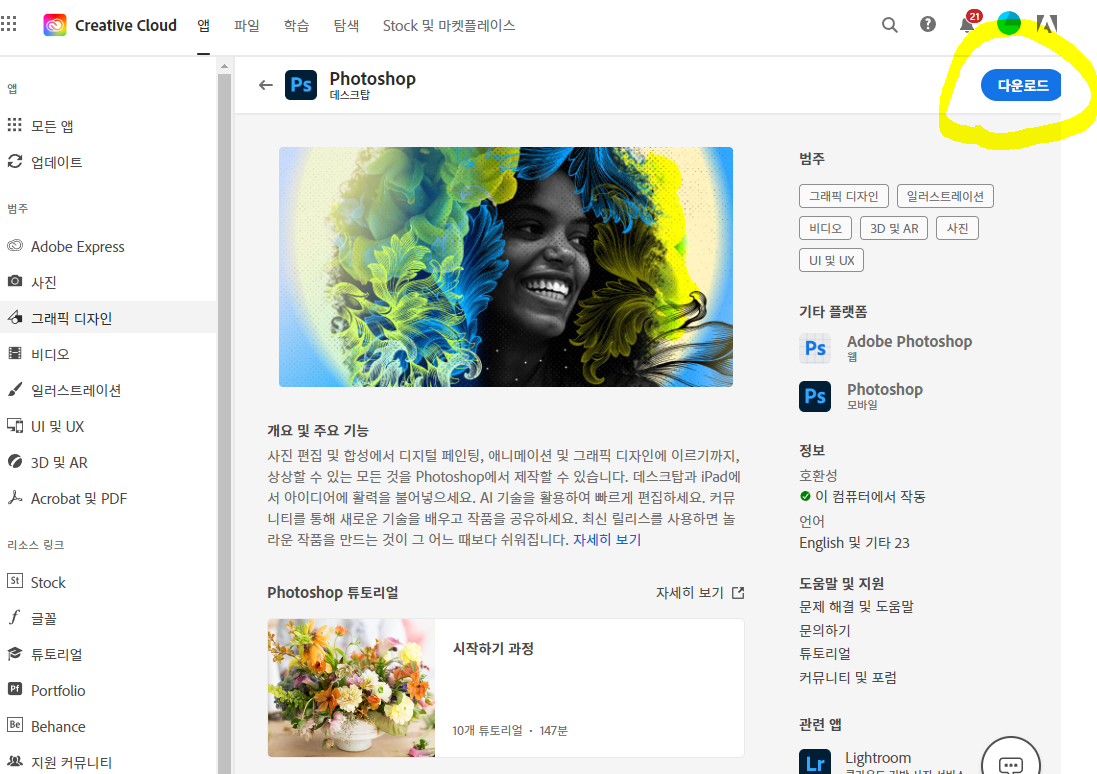The height and width of the screenshot is (774, 1097).
Task: Click the Photoshop hero artwork image
Action: [x=506, y=267]
